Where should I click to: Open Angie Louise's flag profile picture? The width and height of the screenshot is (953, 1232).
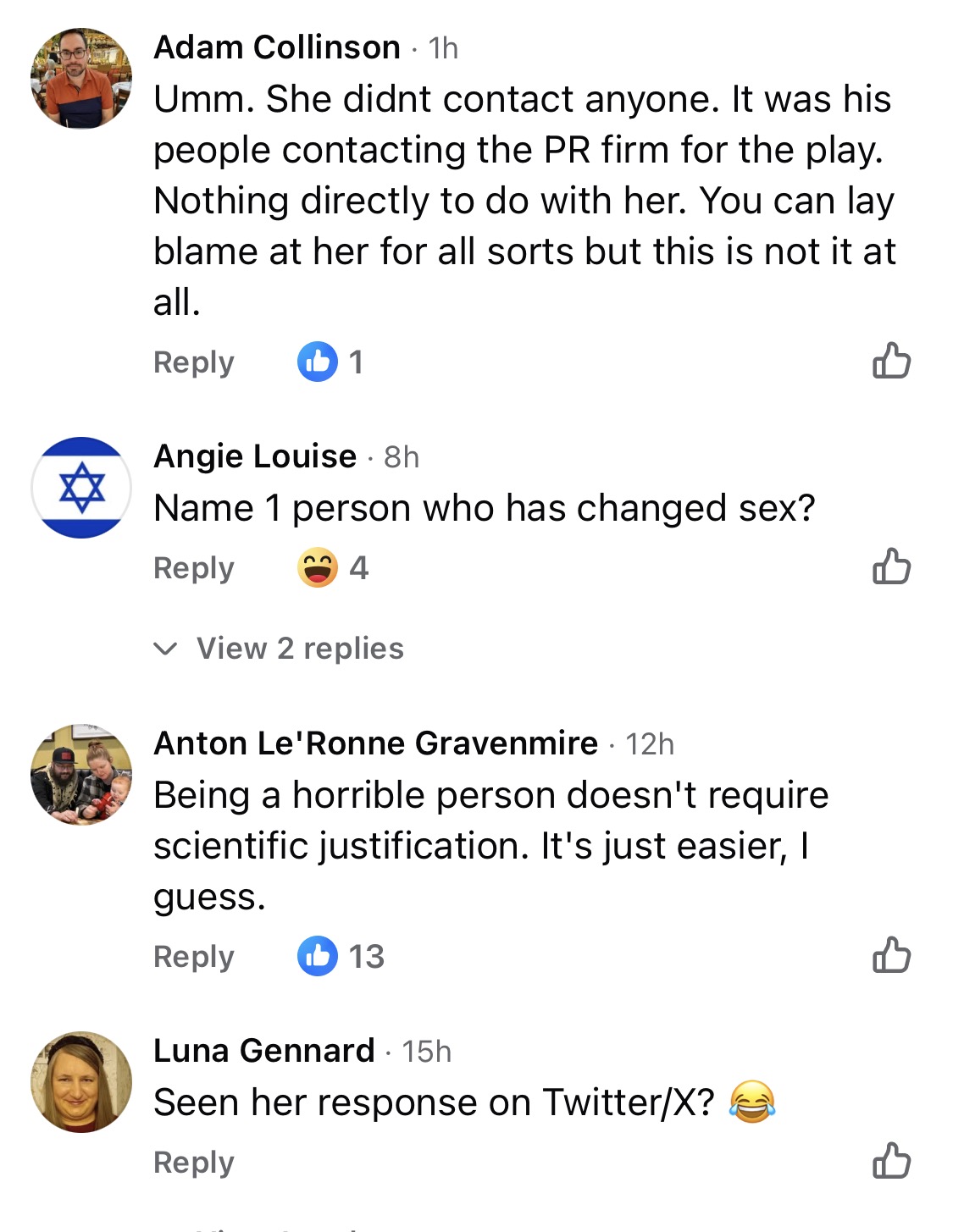(81, 488)
